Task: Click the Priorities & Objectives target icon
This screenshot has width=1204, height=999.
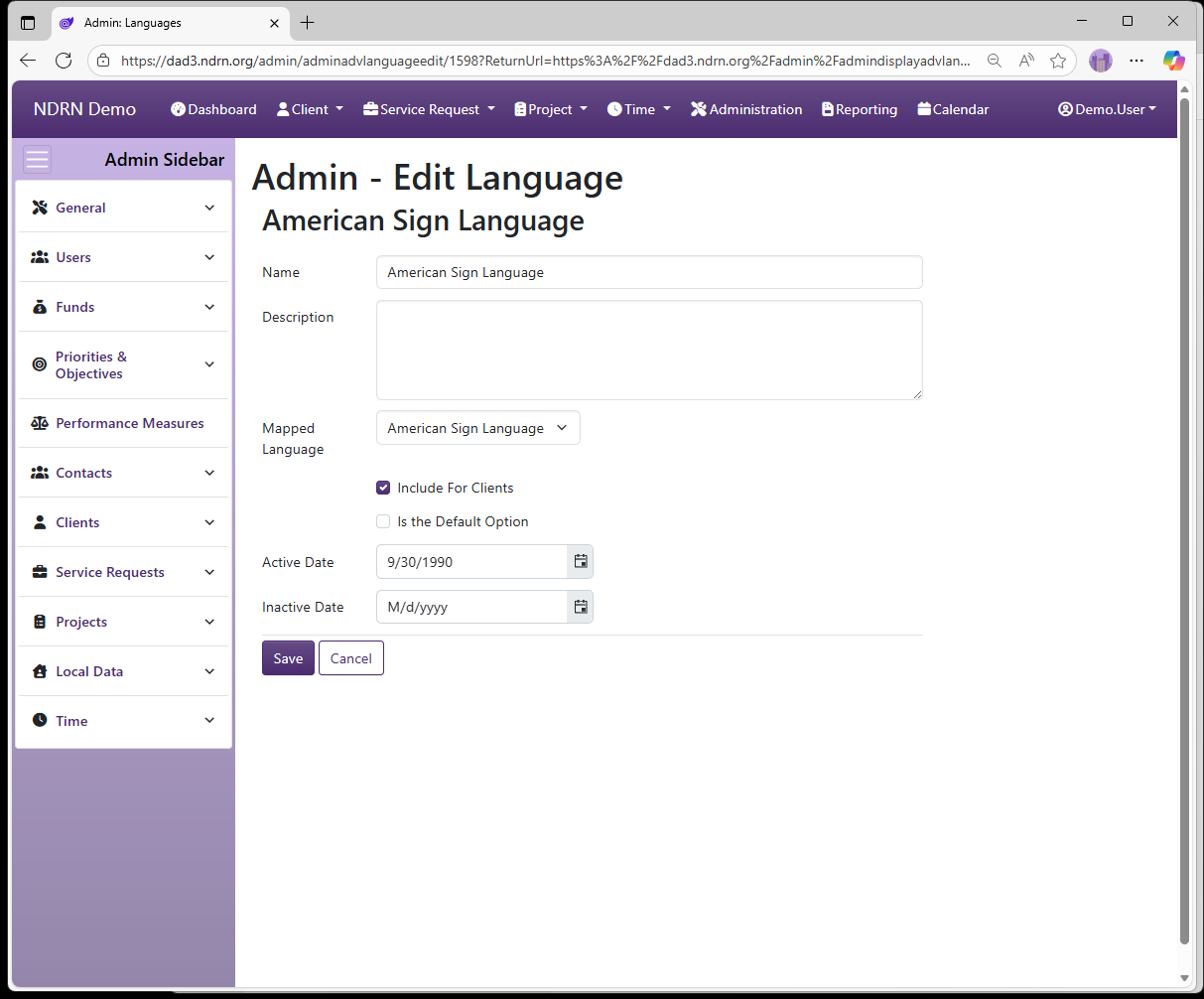Action: pyautogui.click(x=40, y=364)
